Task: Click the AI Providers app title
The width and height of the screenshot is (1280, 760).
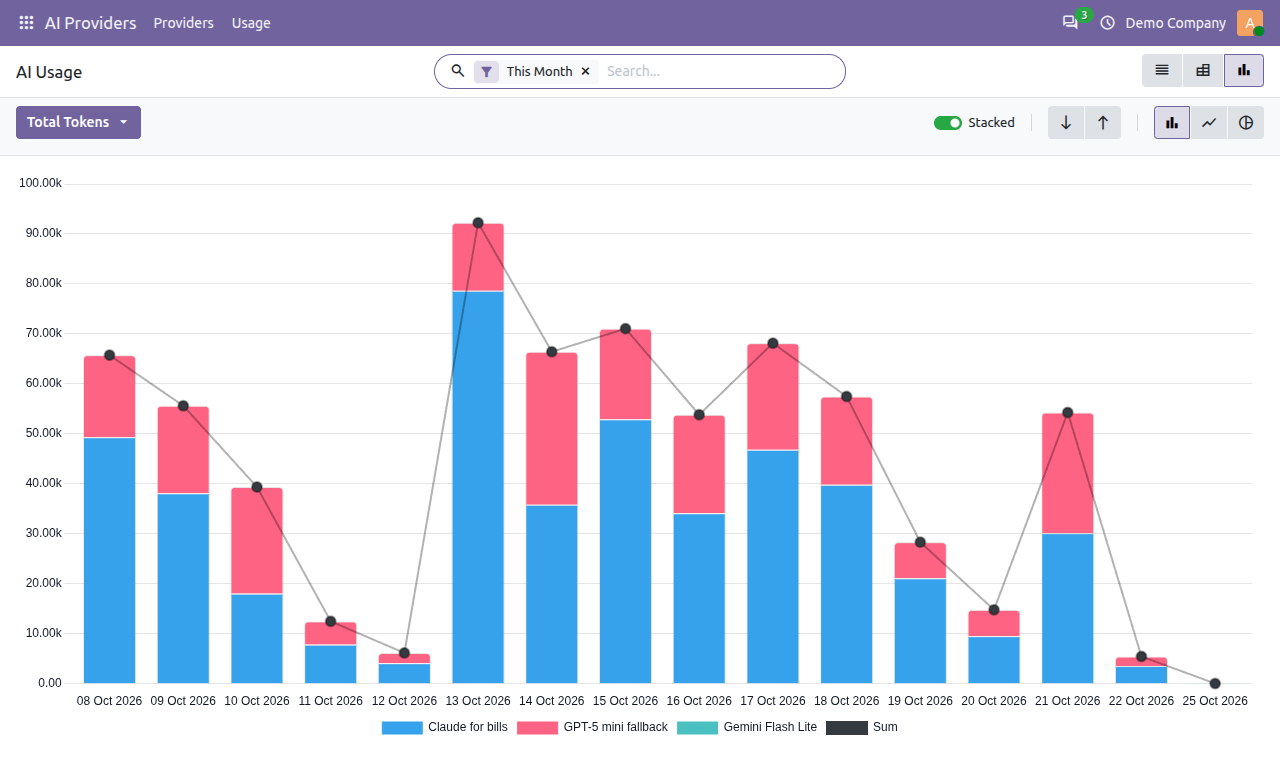Action: pos(91,23)
